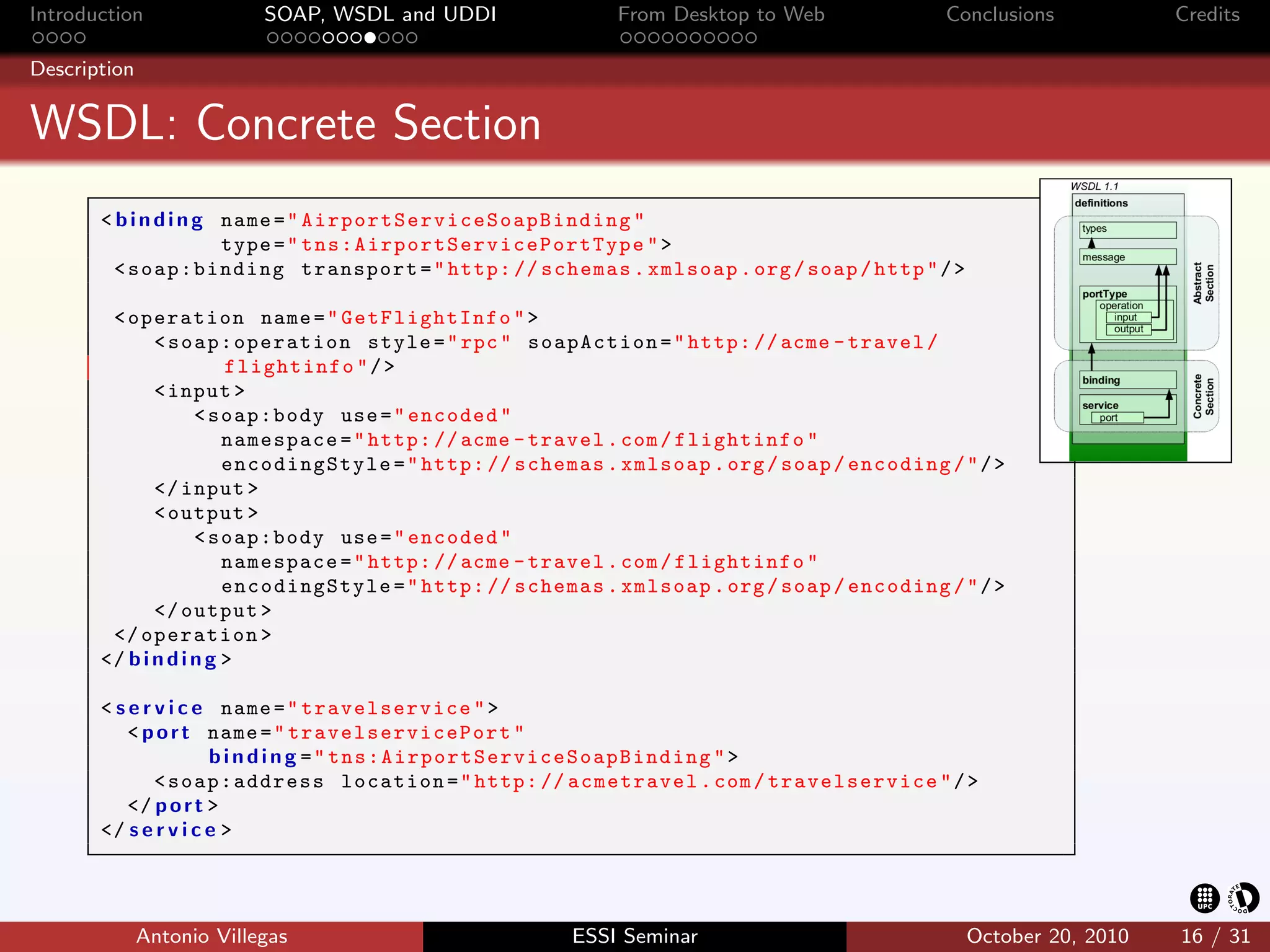Screen dimensions: 1270x952
Task: Click the </operation> closing tag
Action: click(193, 635)
